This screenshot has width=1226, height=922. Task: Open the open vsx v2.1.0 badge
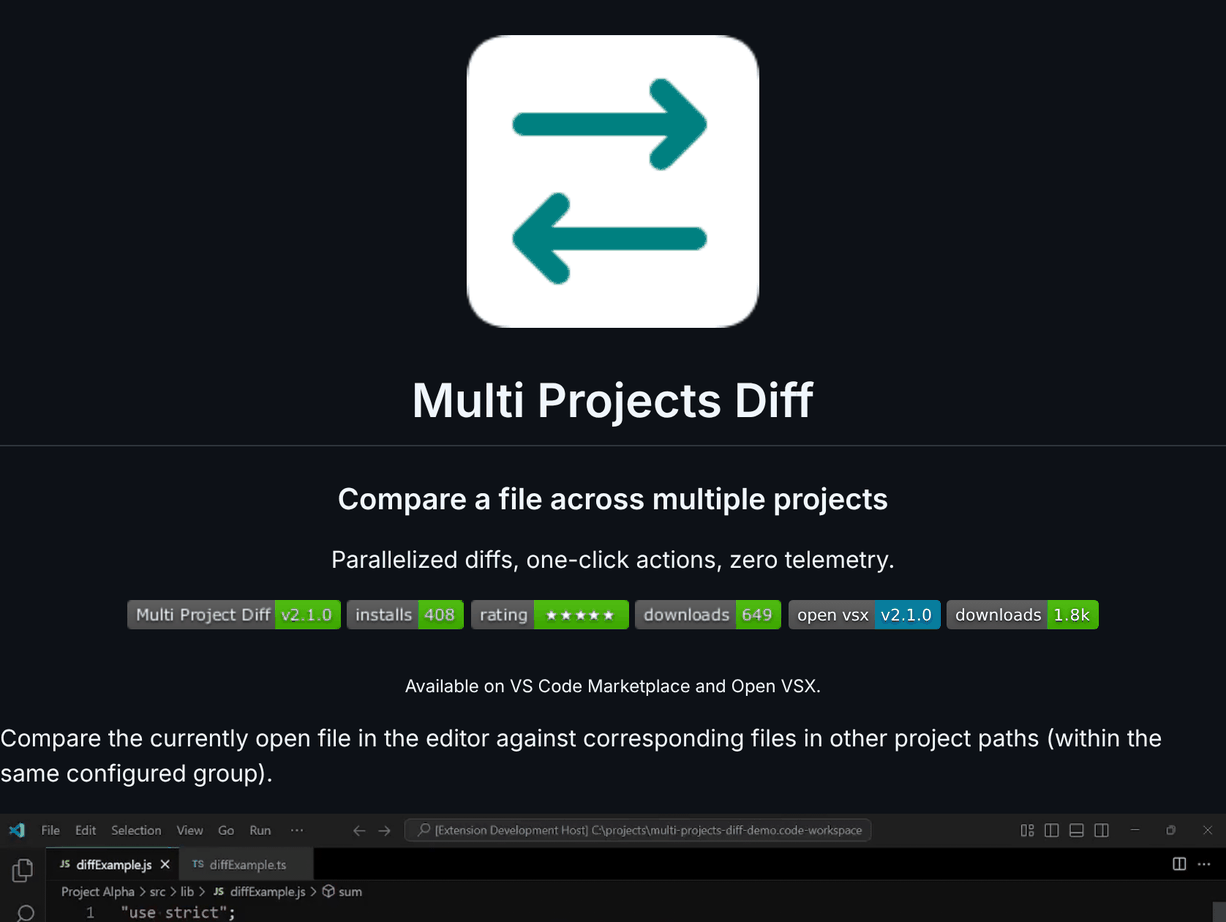[864, 615]
